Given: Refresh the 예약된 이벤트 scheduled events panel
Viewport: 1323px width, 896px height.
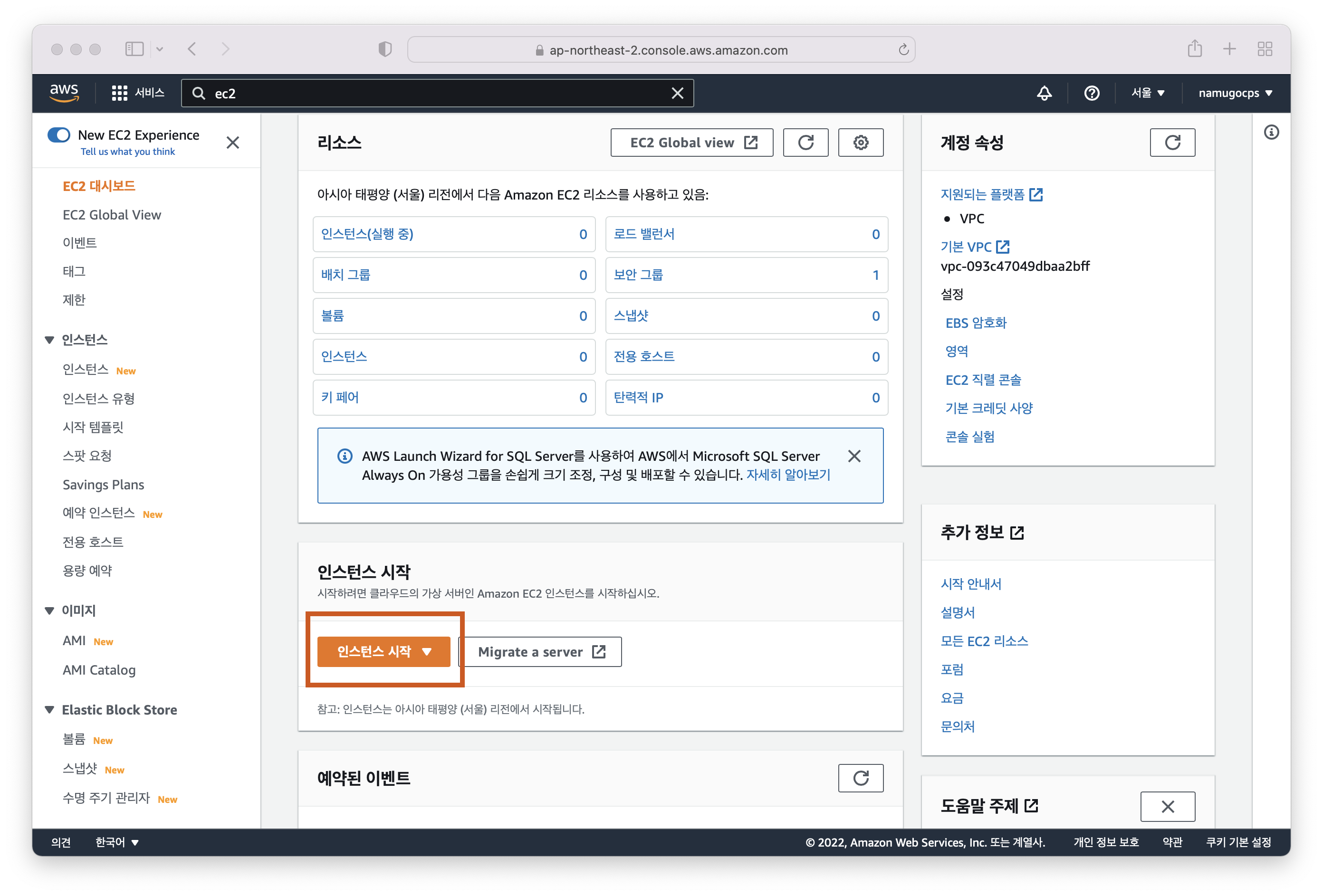Looking at the screenshot, I should (x=861, y=778).
